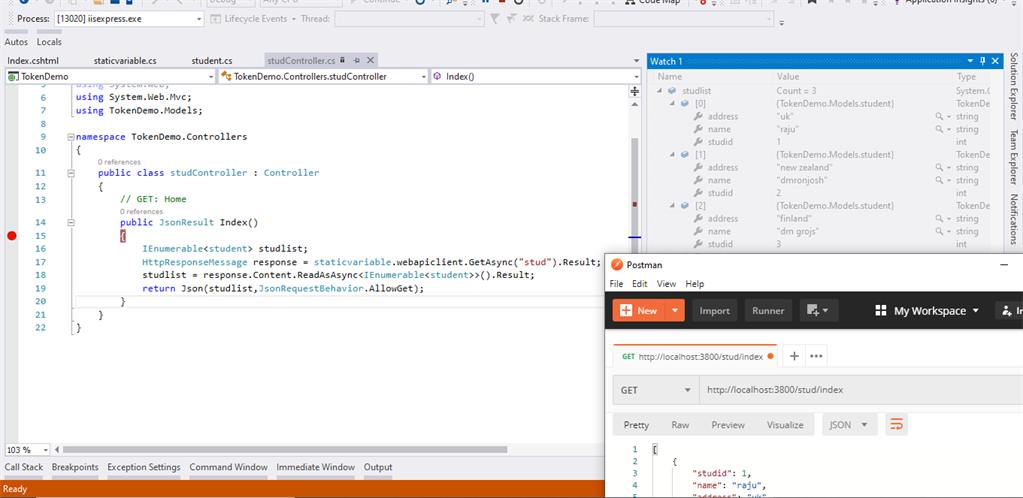
Task: Click the [2] item cube icon
Action: tap(684, 206)
